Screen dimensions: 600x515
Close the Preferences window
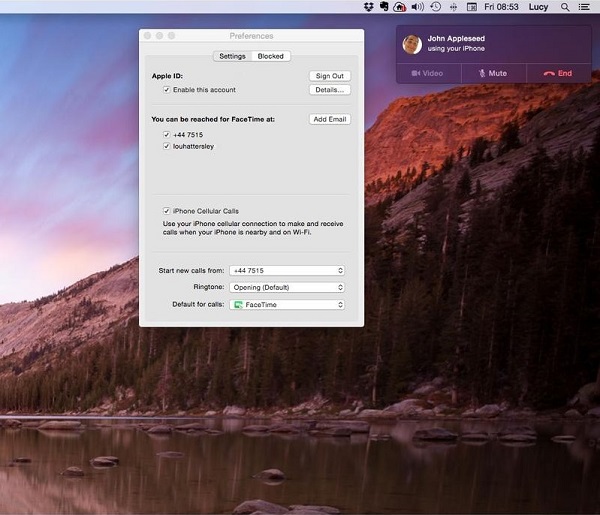(147, 36)
